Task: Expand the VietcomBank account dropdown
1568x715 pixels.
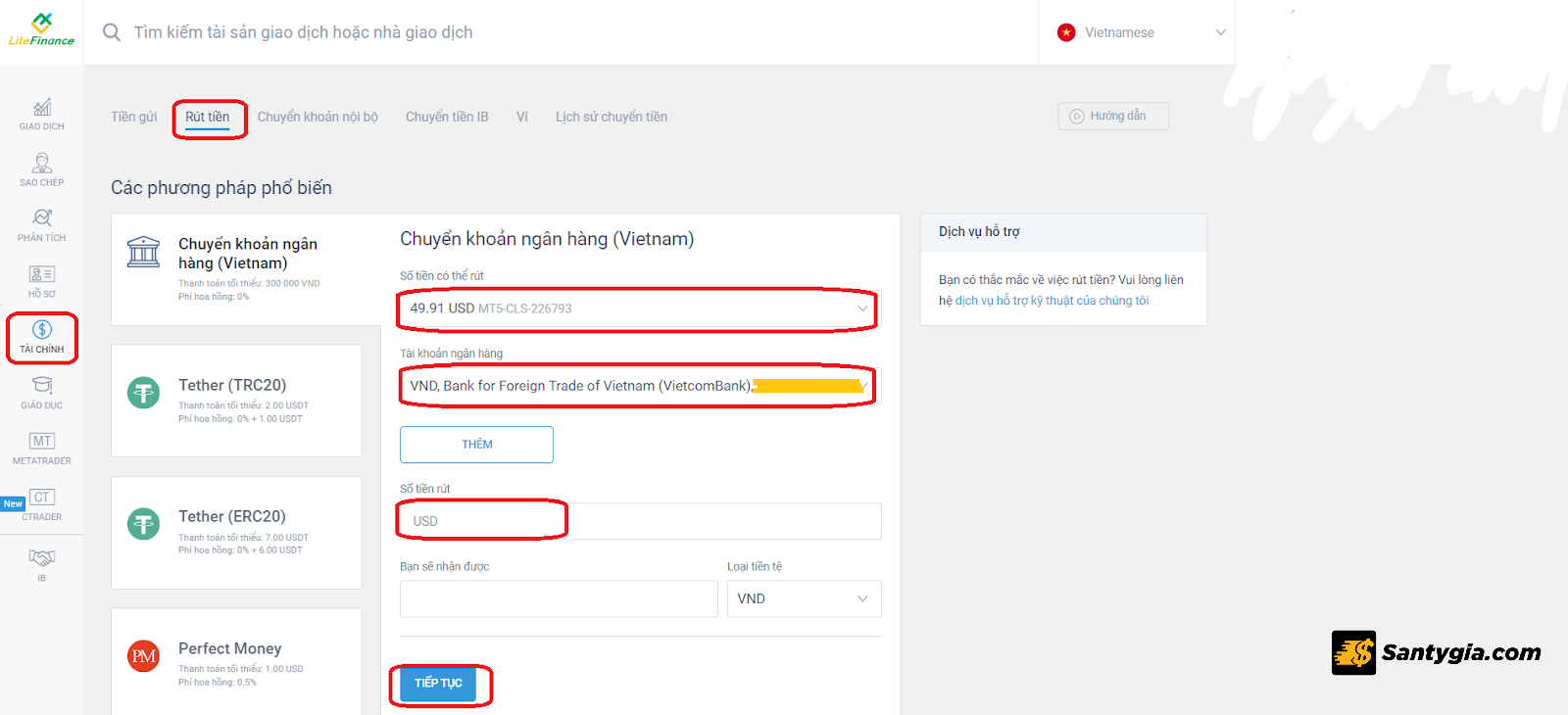Action: point(640,386)
